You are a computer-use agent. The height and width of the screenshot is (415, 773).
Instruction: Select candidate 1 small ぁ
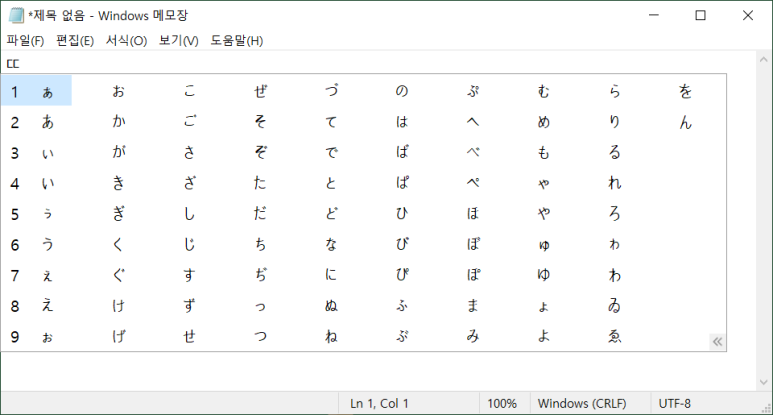click(x=36, y=91)
